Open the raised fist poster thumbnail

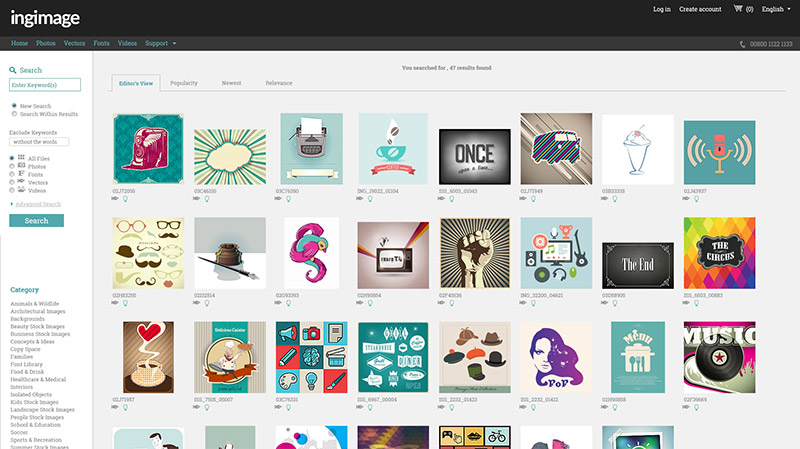pos(474,253)
